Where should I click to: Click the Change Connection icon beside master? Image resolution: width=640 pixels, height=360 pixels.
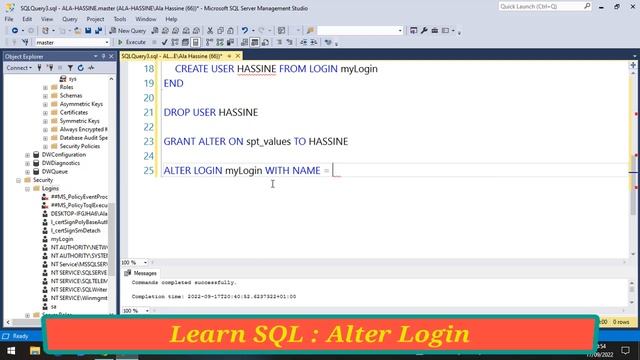25,42
